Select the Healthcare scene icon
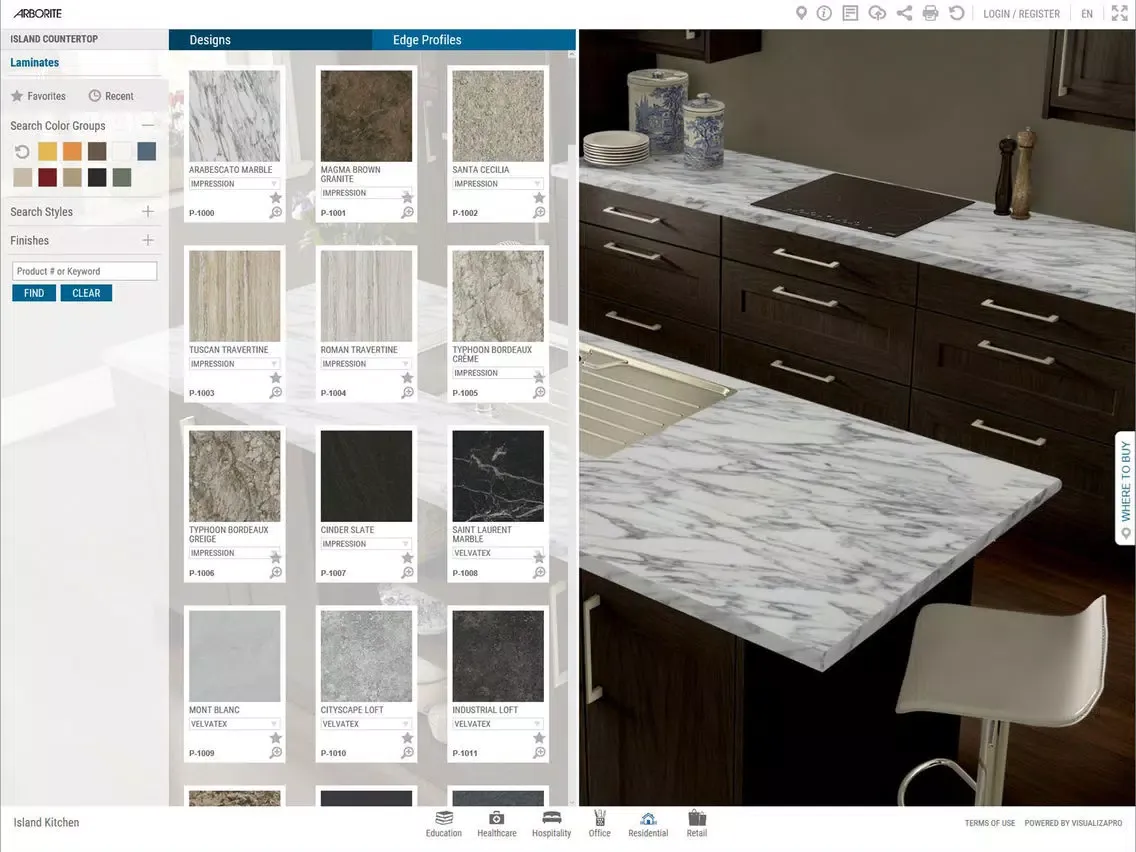Image resolution: width=1136 pixels, height=852 pixels. (496, 824)
